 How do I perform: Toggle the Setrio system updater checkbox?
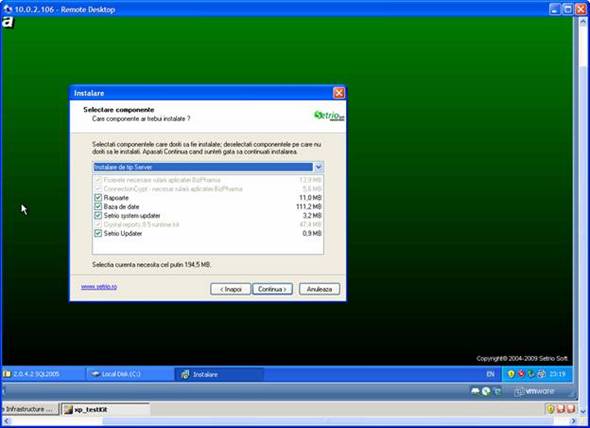pos(98,216)
